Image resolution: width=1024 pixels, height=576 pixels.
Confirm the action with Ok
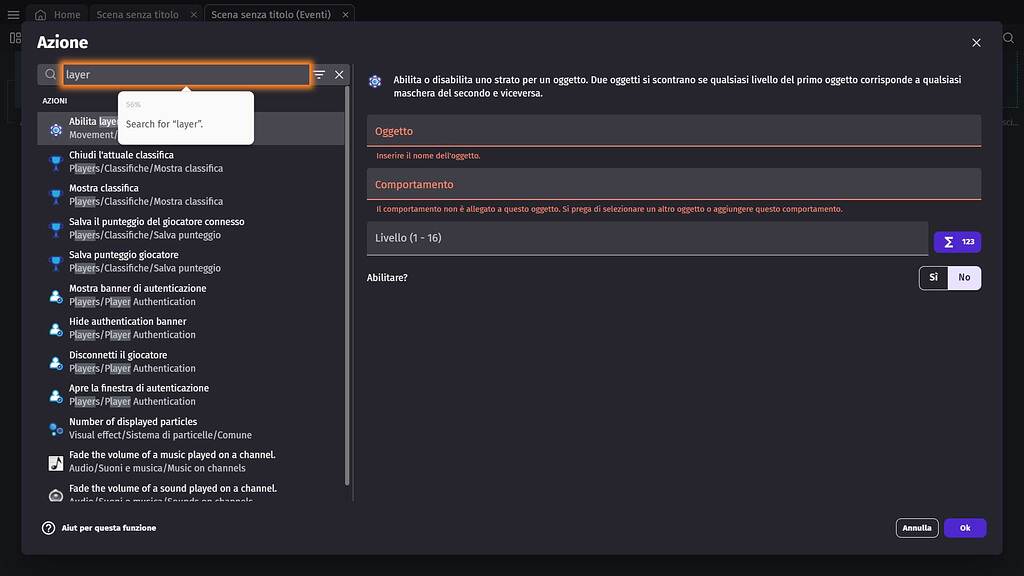coord(964,527)
